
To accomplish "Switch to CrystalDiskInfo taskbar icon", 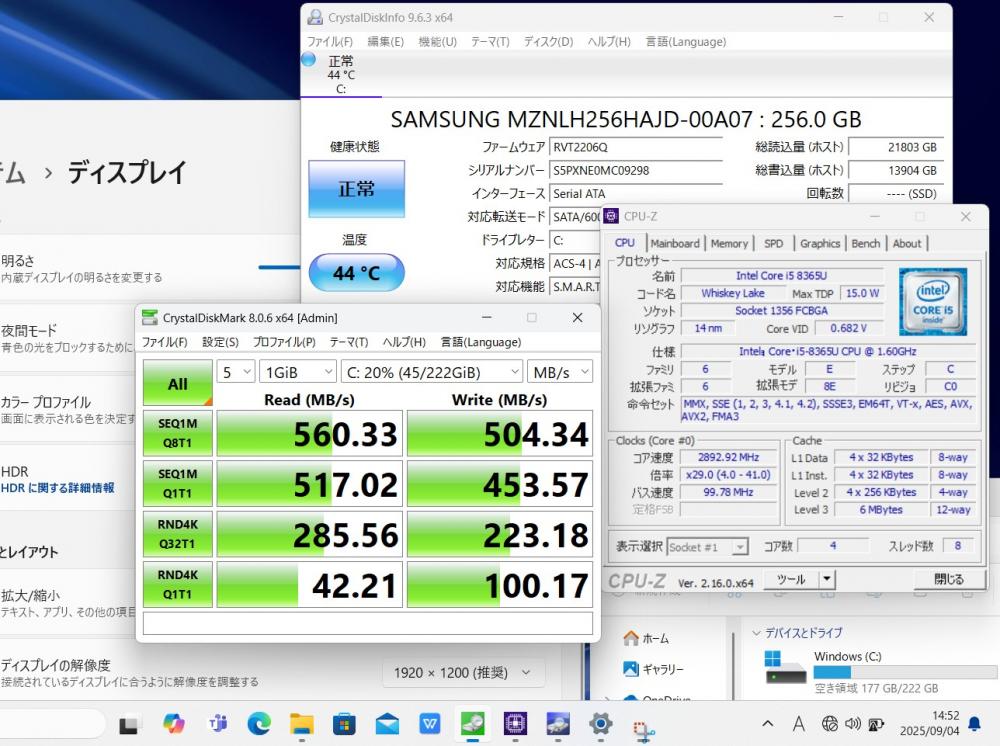I will pyautogui.click(x=558, y=724).
